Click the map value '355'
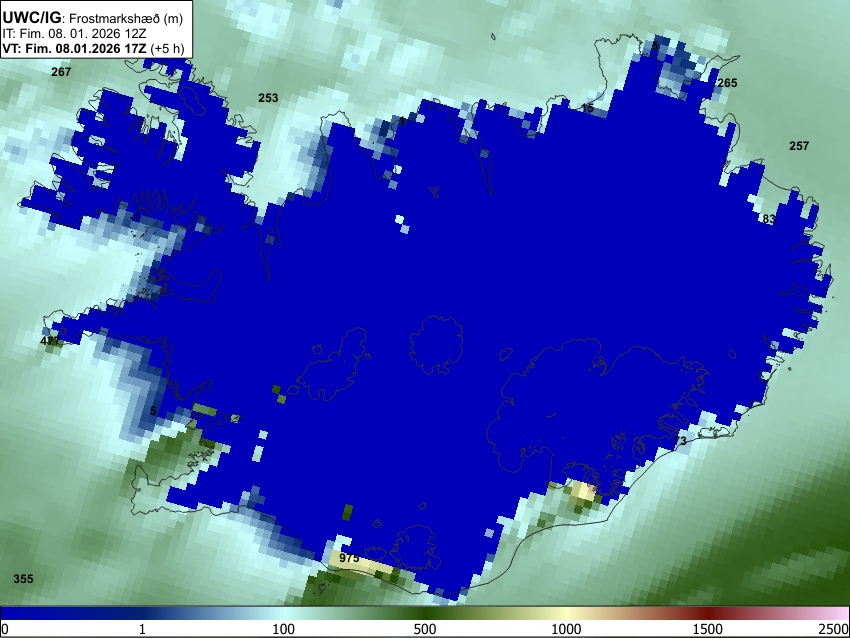This screenshot has width=850, height=638. click(x=23, y=579)
